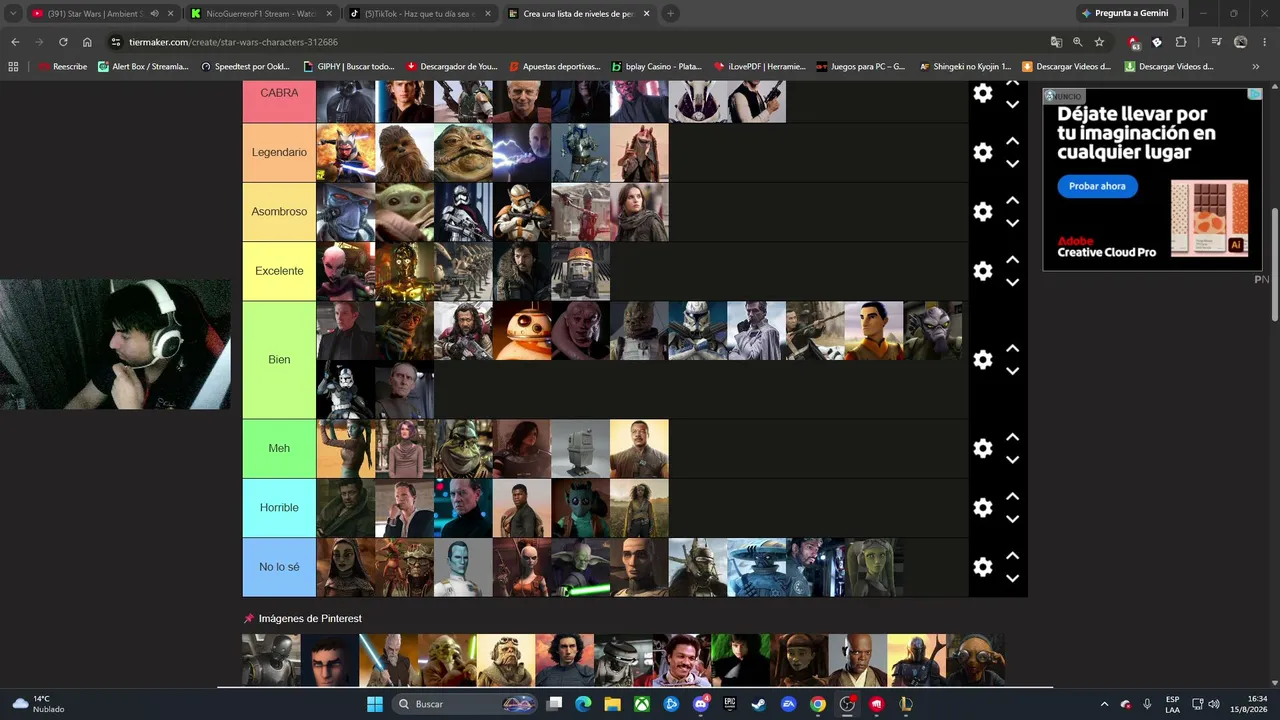1280x720 pixels.
Task: Move the Asombroso tier up
Action: (x=1012, y=200)
